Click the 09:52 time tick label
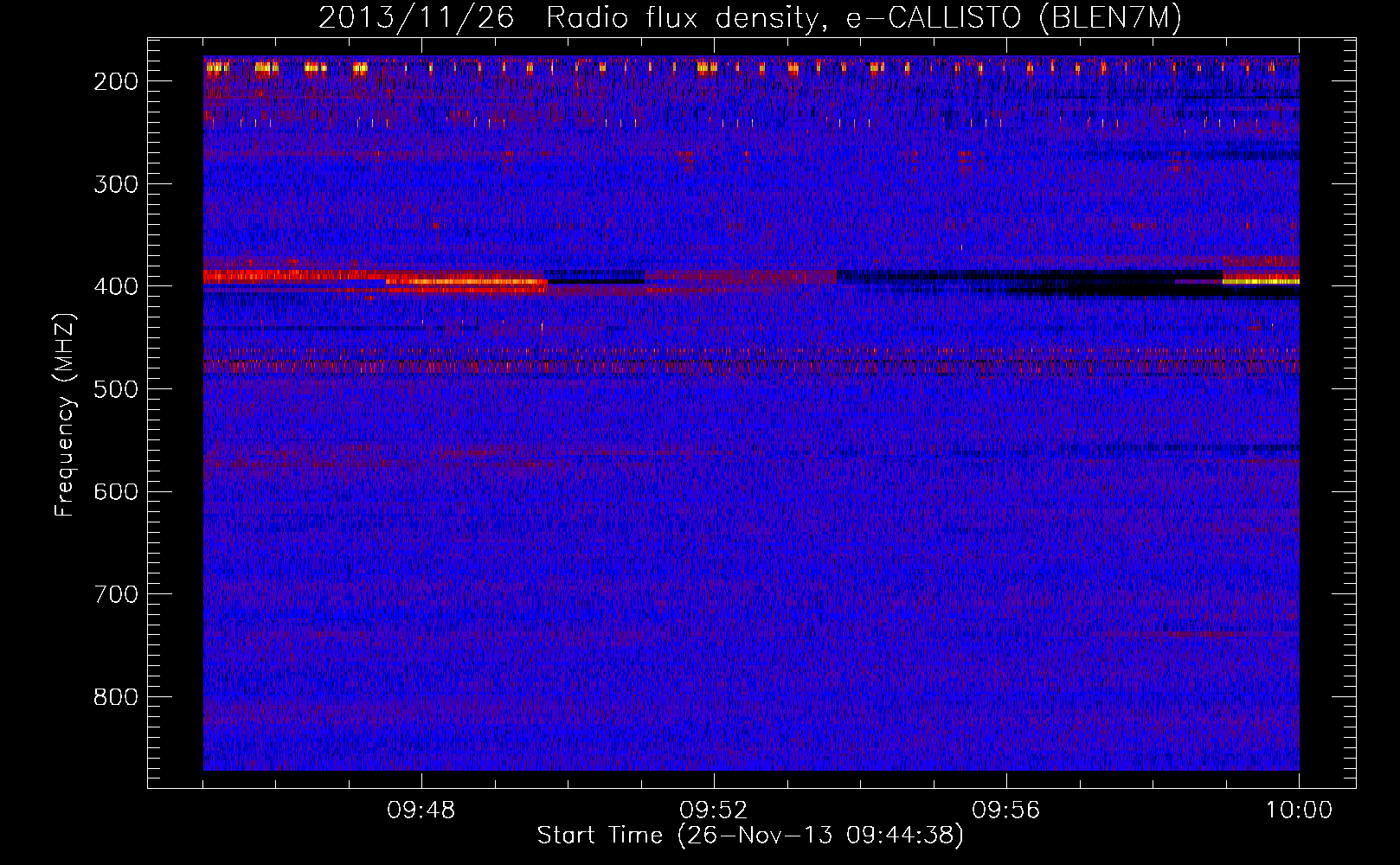Viewport: 1400px width, 865px height. point(714,811)
